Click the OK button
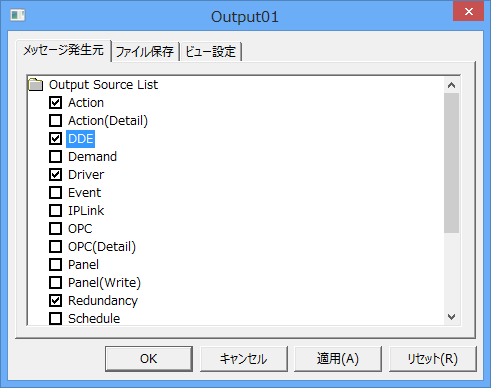This screenshot has width=491, height=388. tap(149, 359)
